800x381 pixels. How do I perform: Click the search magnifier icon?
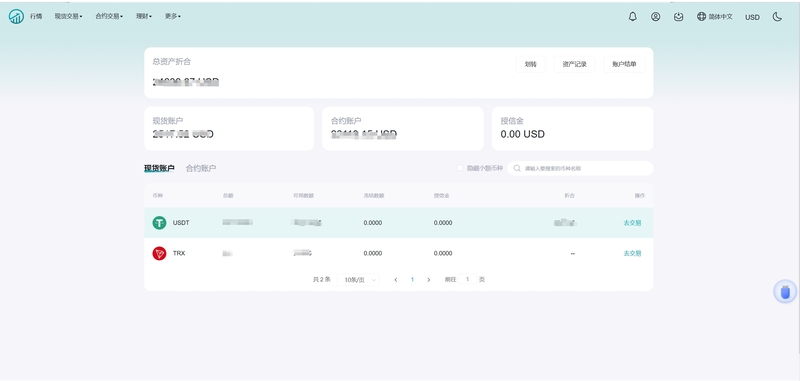pyautogui.click(x=517, y=168)
